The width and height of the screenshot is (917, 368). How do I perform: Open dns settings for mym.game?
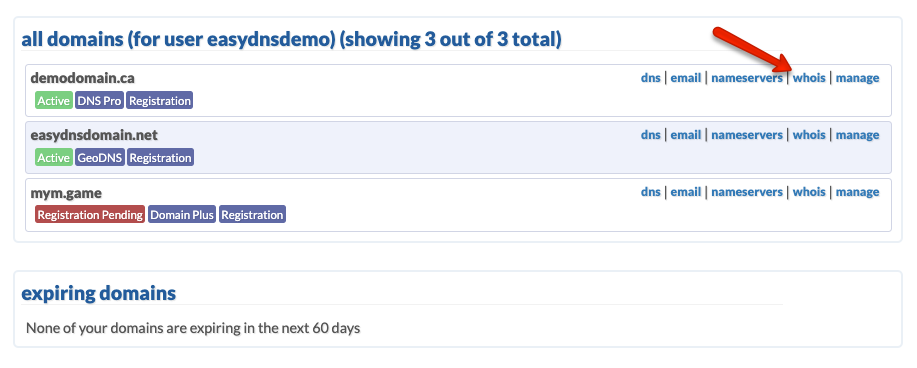click(650, 192)
